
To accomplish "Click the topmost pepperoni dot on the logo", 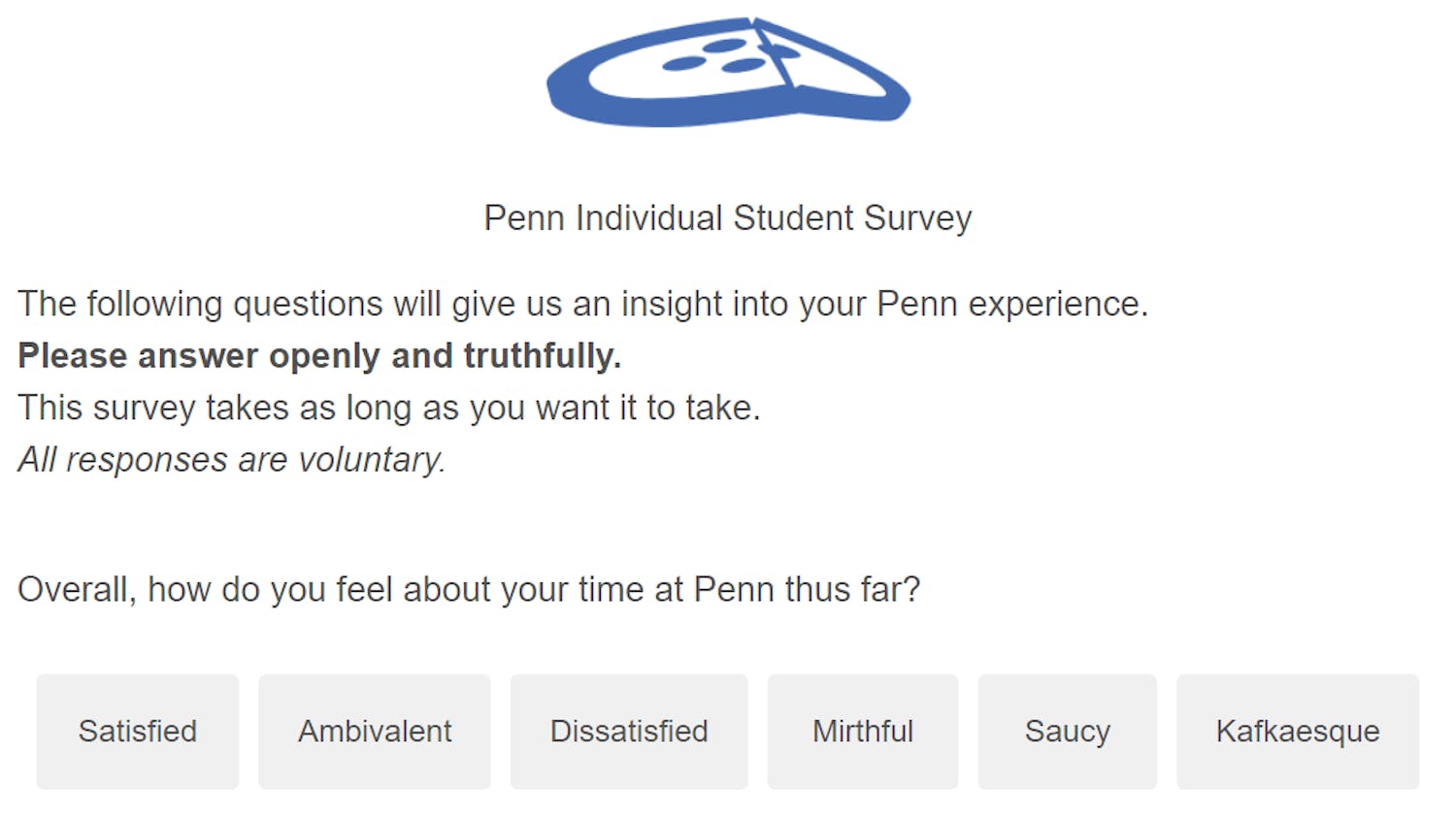I will [x=723, y=46].
